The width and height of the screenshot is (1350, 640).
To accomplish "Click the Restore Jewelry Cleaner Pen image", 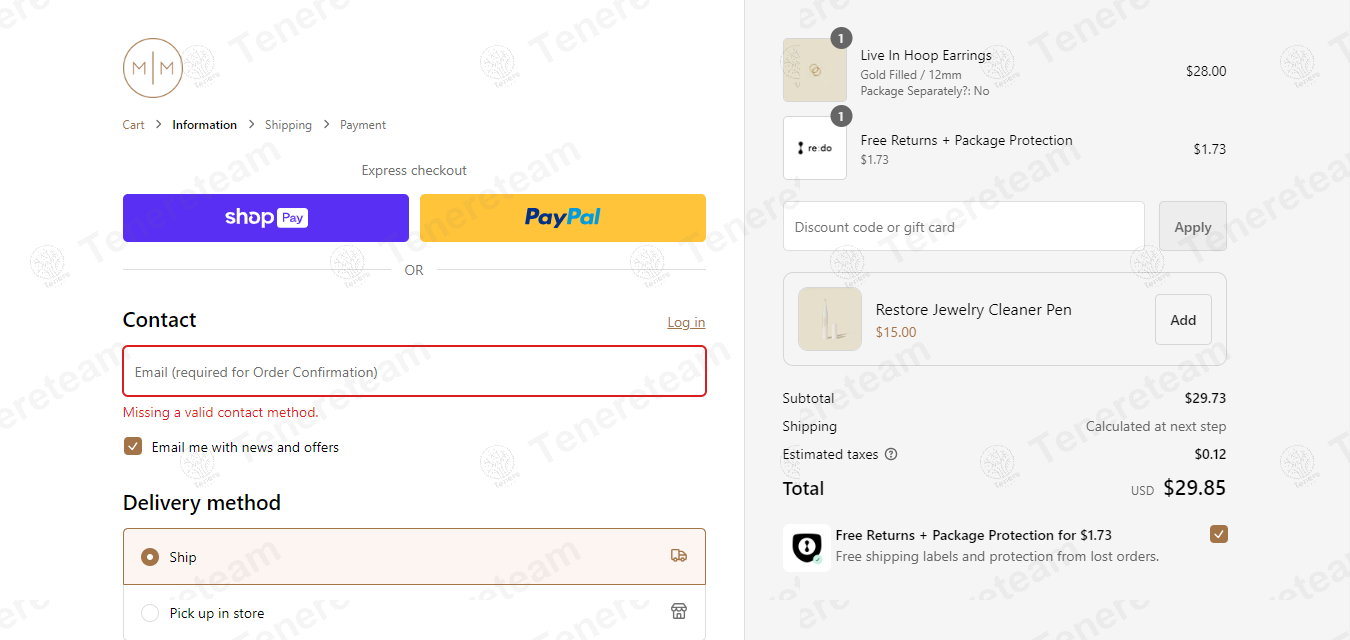I will [x=829, y=319].
